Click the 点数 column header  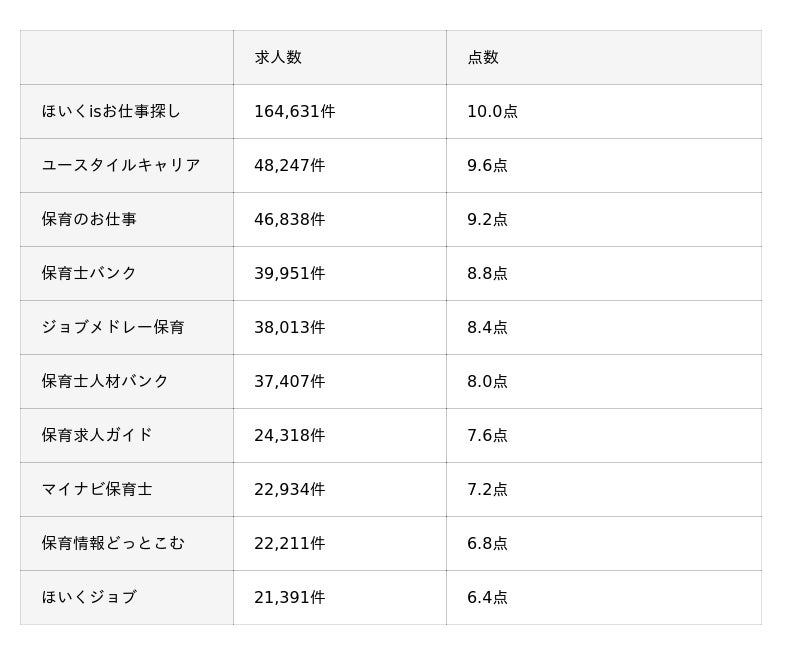(483, 58)
